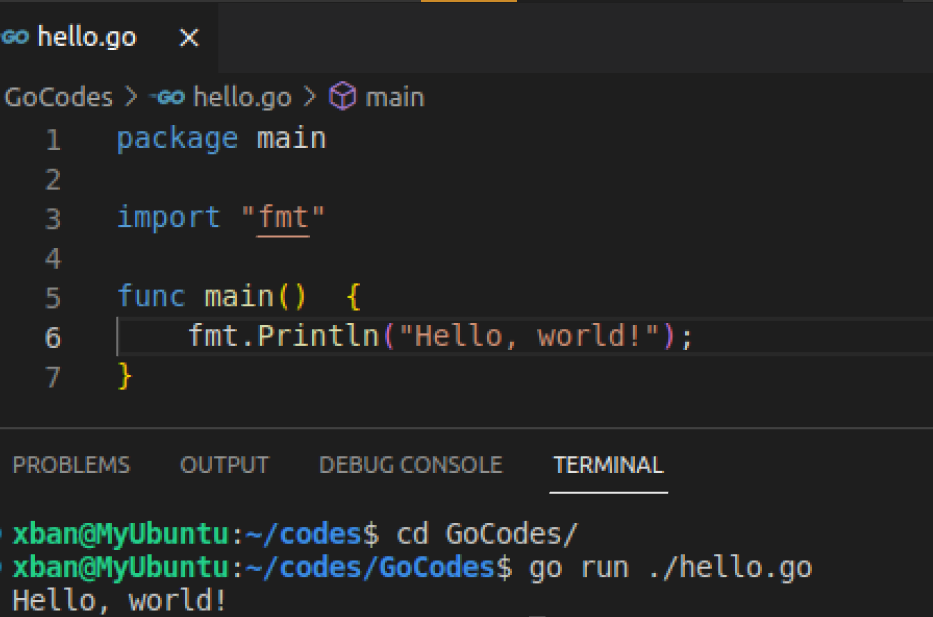Screen dimensions: 933x617
Task: Open the main symbol breadcrumb dropdown
Action: click(x=396, y=96)
